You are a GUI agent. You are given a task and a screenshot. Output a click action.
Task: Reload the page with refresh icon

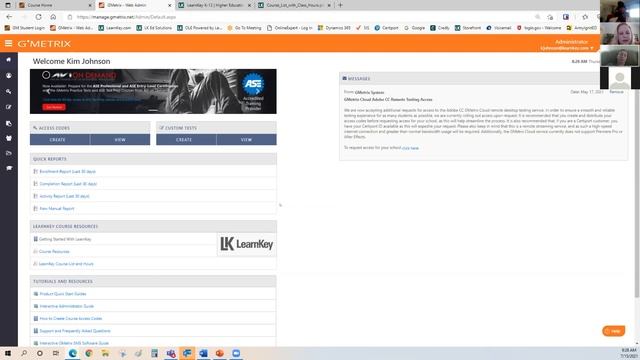pos(38,17)
